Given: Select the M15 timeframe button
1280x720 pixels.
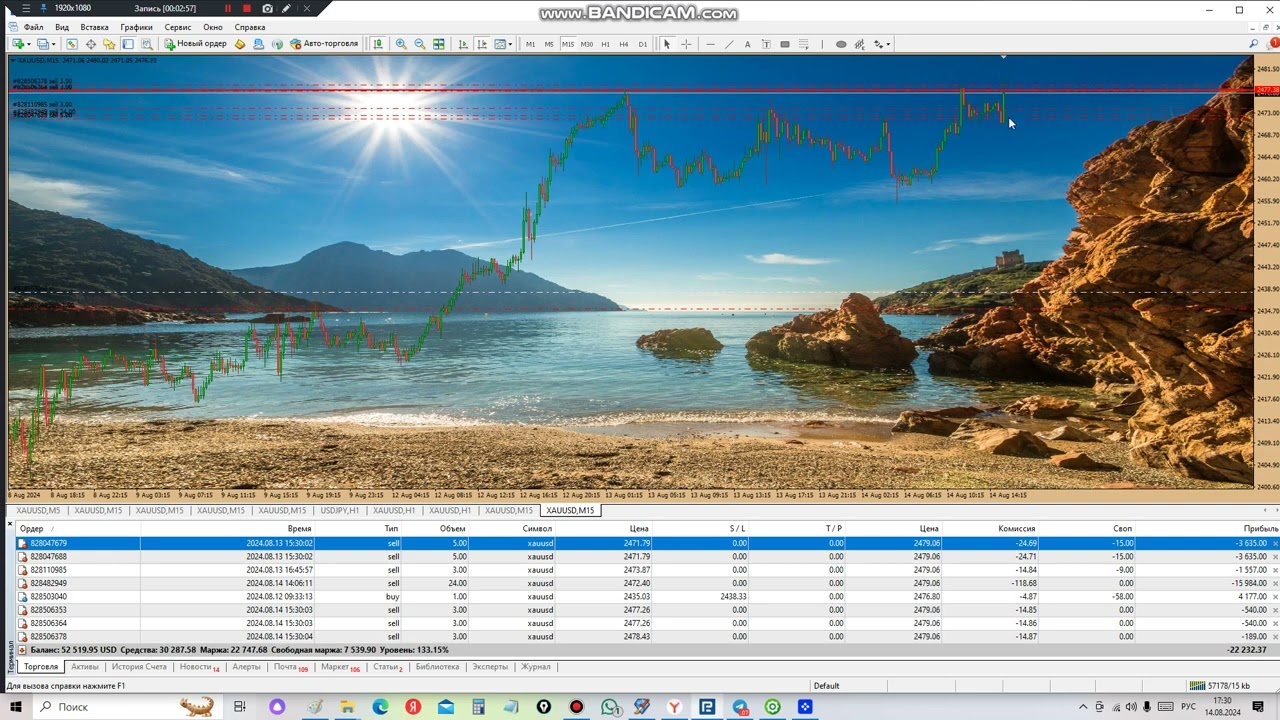Looking at the screenshot, I should pos(568,44).
